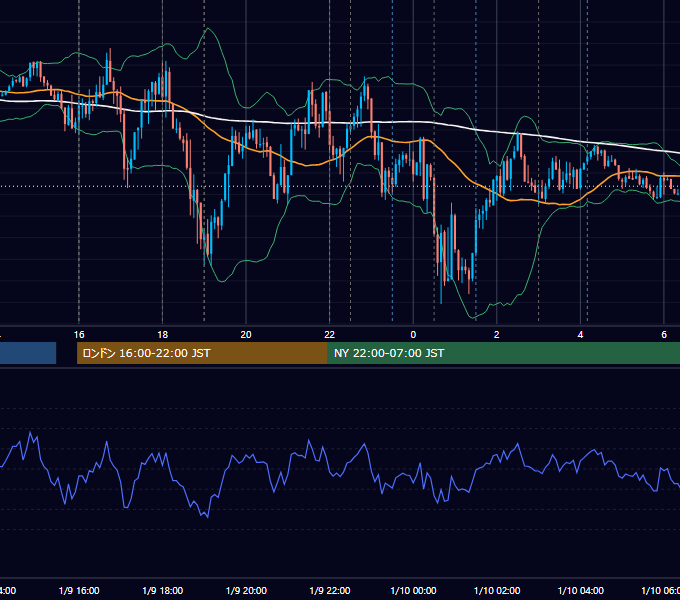Viewport: 680px width, 600px height.
Task: Click the 1/10 00:00 date label
Action: point(413,591)
